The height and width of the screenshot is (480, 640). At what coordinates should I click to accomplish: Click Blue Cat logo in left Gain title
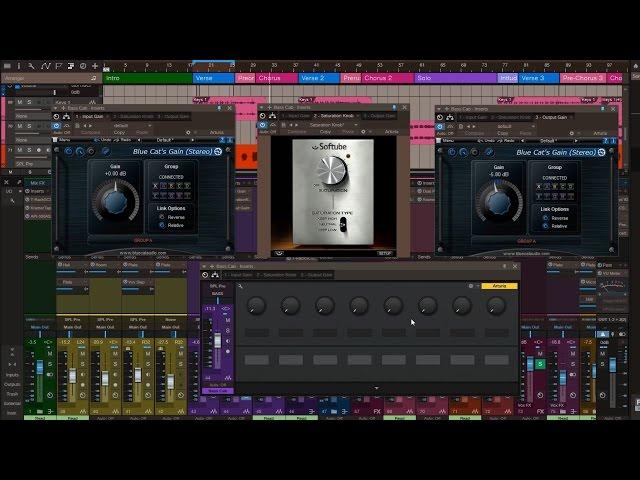point(218,152)
